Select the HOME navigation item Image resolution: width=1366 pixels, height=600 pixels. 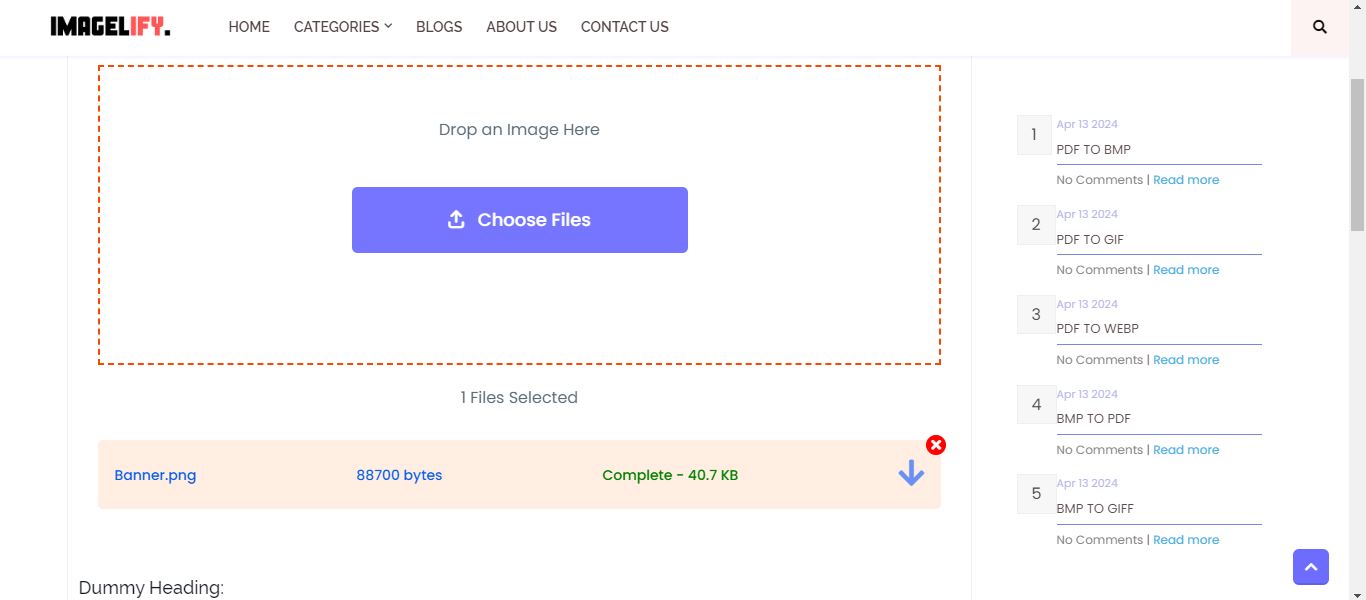249,27
